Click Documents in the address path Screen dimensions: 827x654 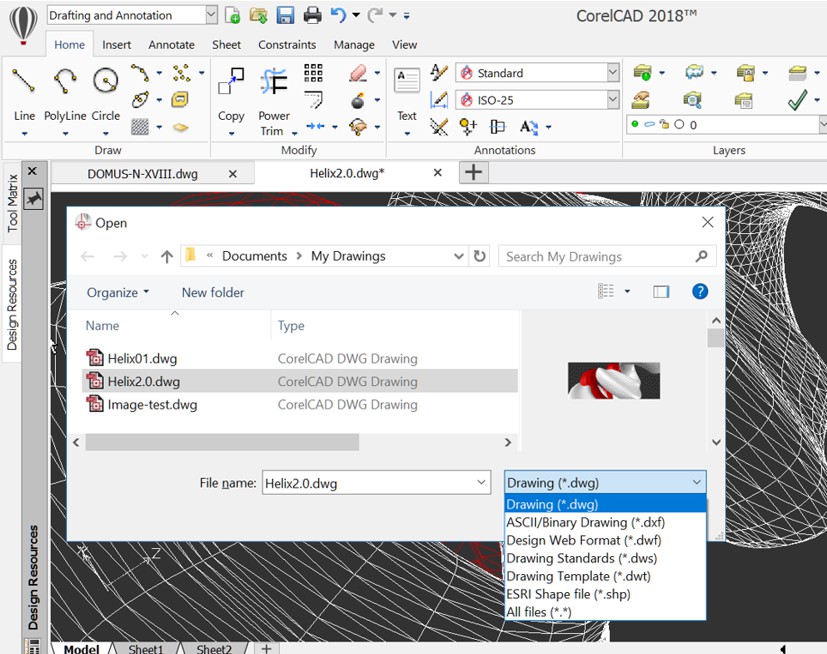pos(254,256)
